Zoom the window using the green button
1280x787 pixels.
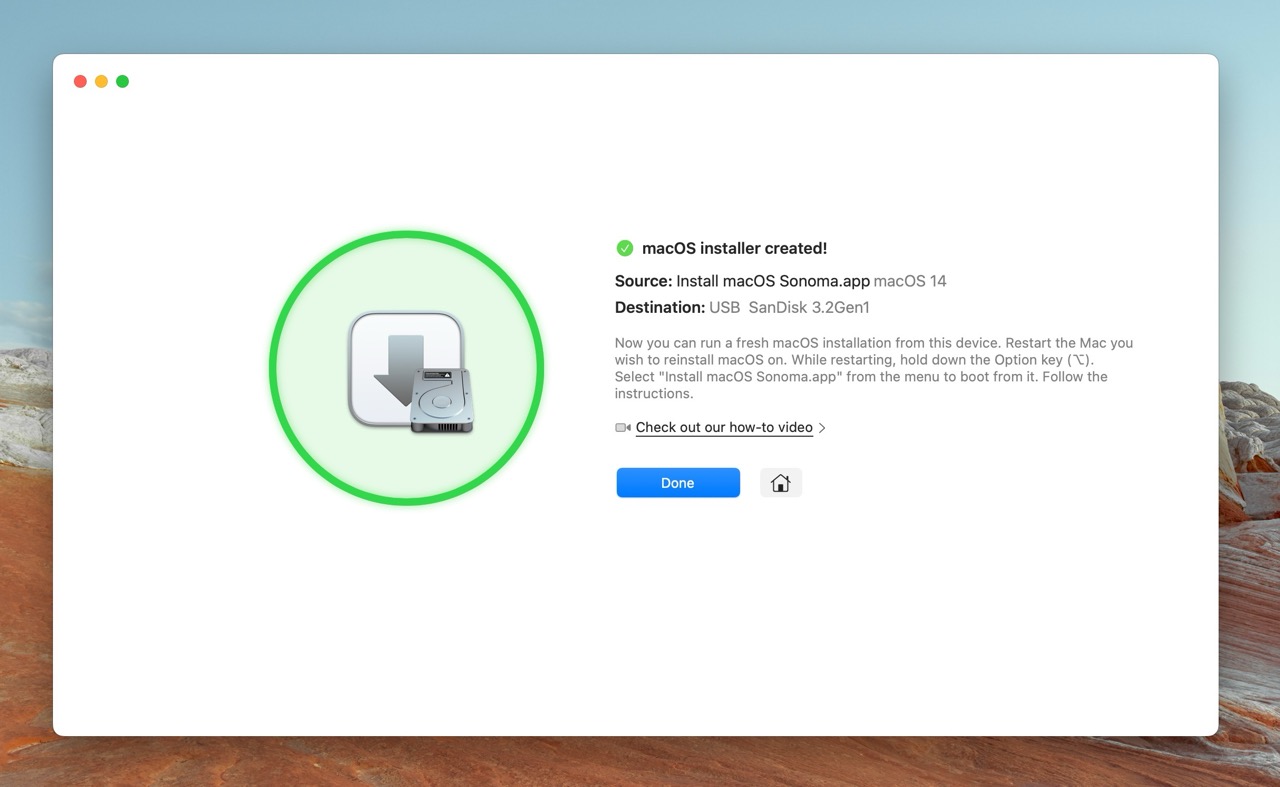click(x=122, y=81)
